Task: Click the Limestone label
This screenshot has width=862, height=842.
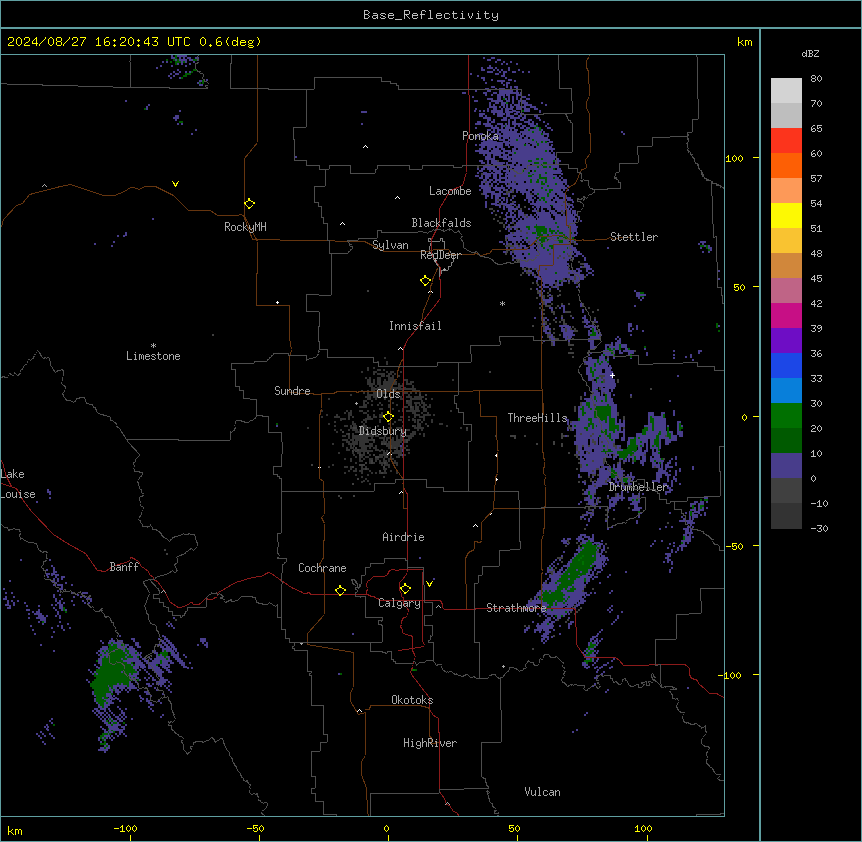Action: coord(153,356)
